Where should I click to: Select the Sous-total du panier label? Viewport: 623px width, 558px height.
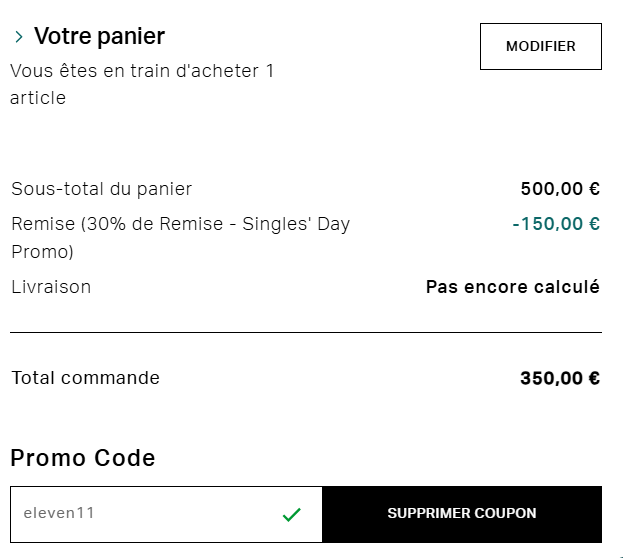101,189
